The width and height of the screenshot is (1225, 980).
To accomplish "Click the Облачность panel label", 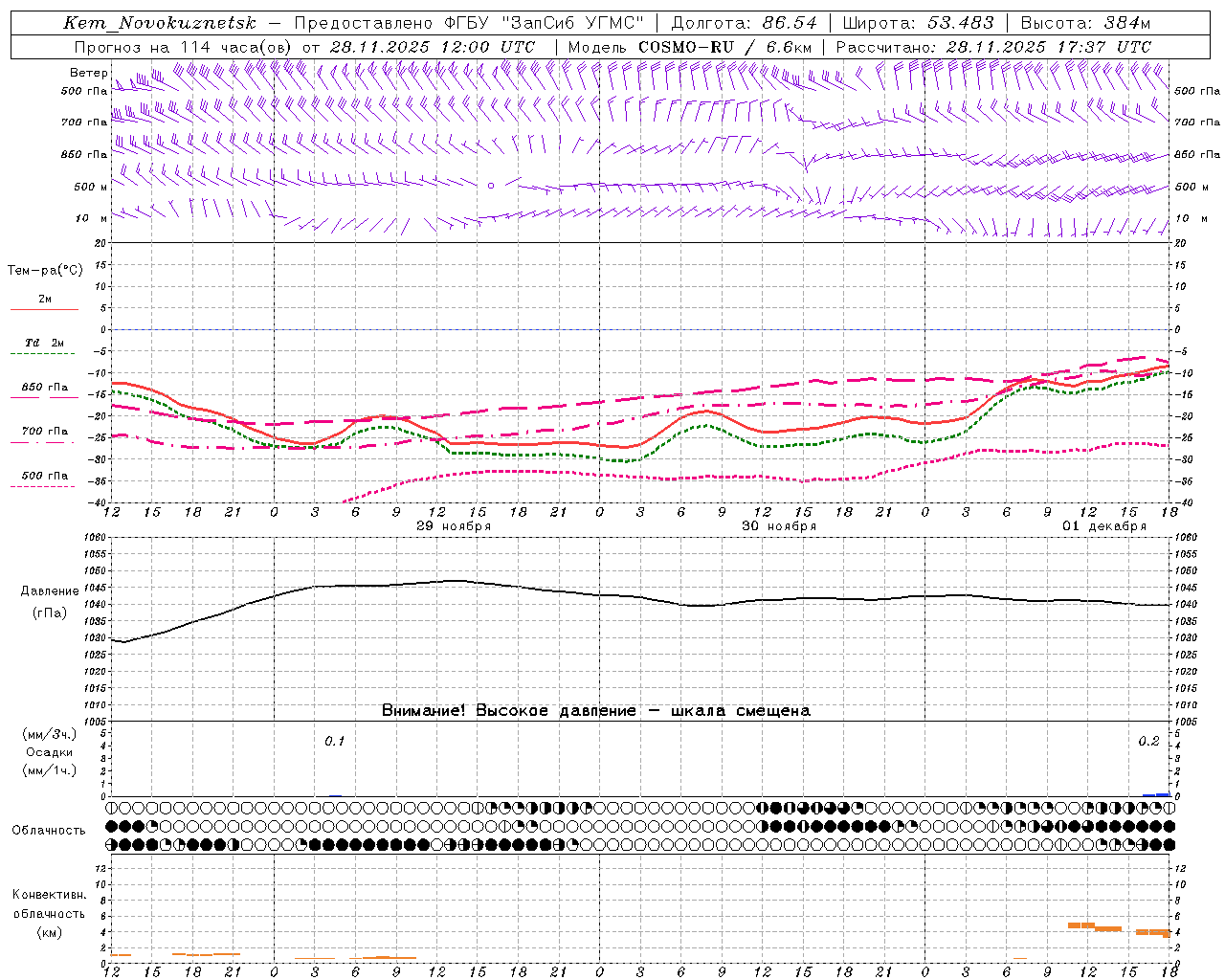I will [49, 831].
